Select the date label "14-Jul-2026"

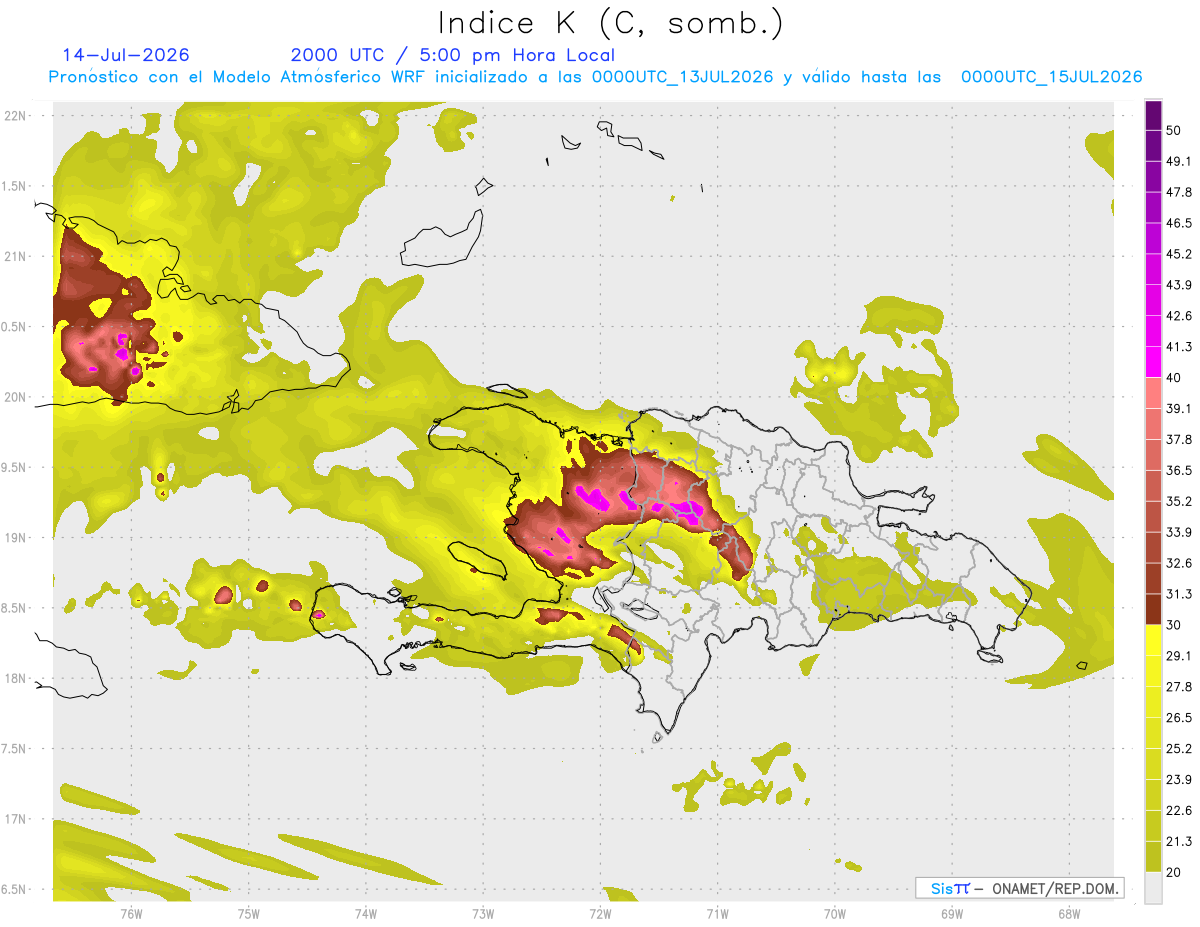pos(126,55)
